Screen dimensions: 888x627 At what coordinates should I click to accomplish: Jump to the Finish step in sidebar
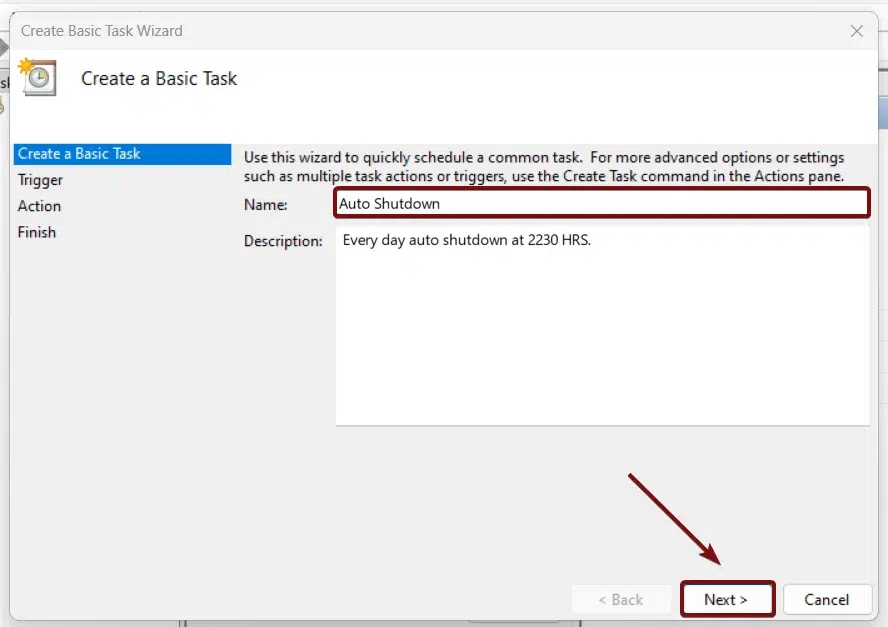[37, 232]
